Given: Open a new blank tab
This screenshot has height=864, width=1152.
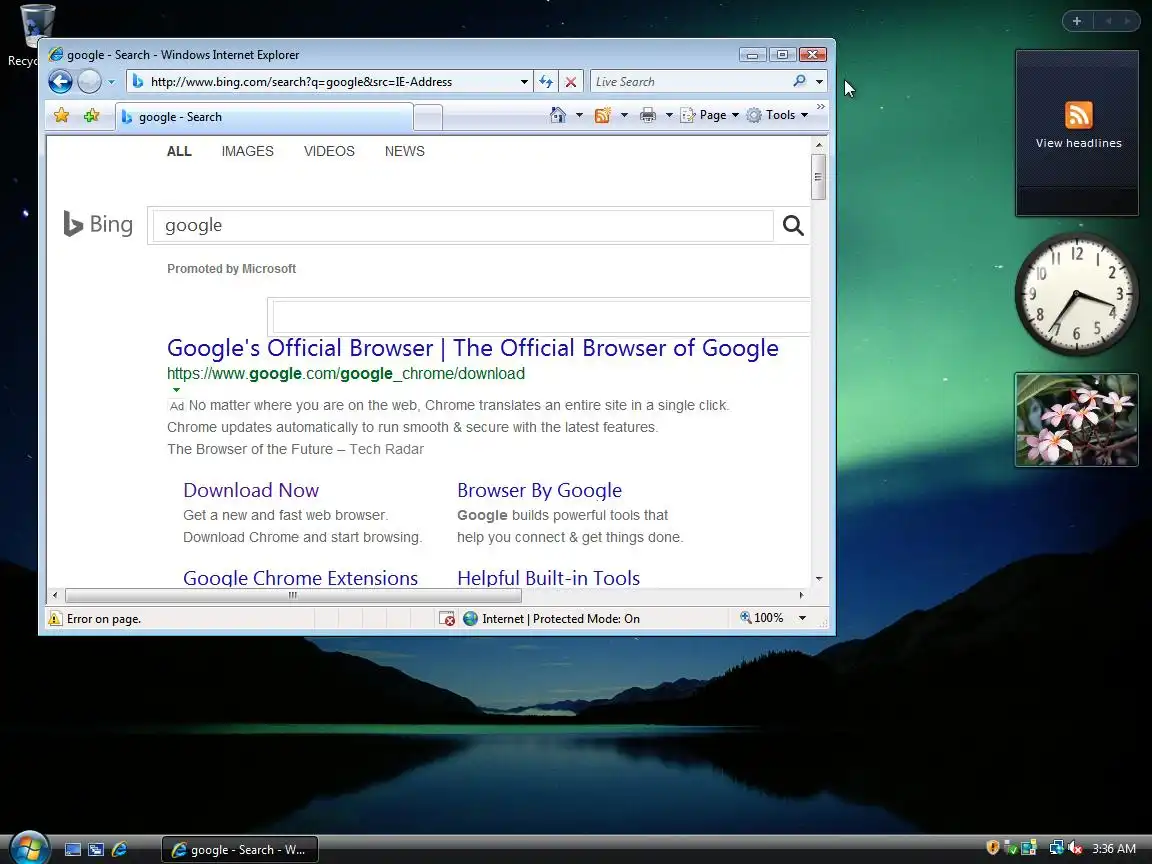Looking at the screenshot, I should pos(428,118).
